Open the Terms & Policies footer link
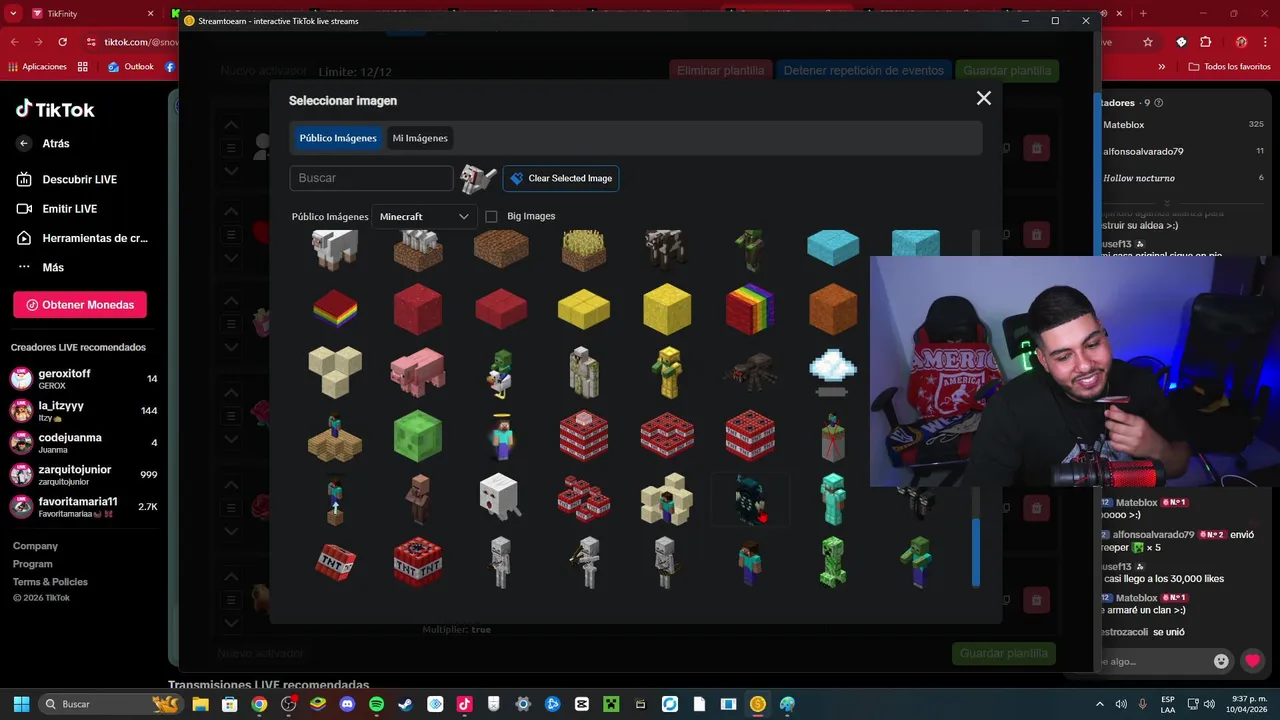 50,582
